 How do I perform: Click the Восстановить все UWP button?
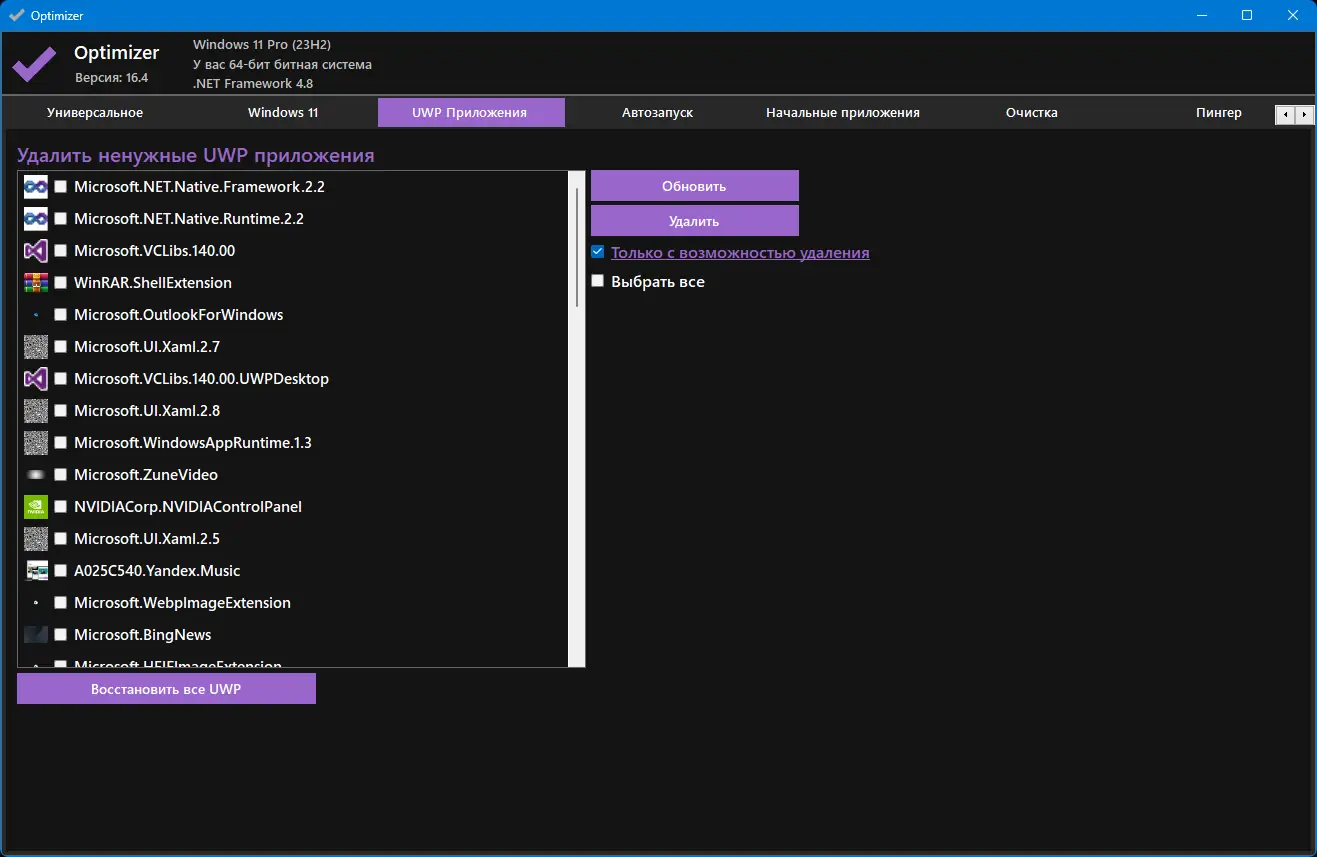(166, 689)
